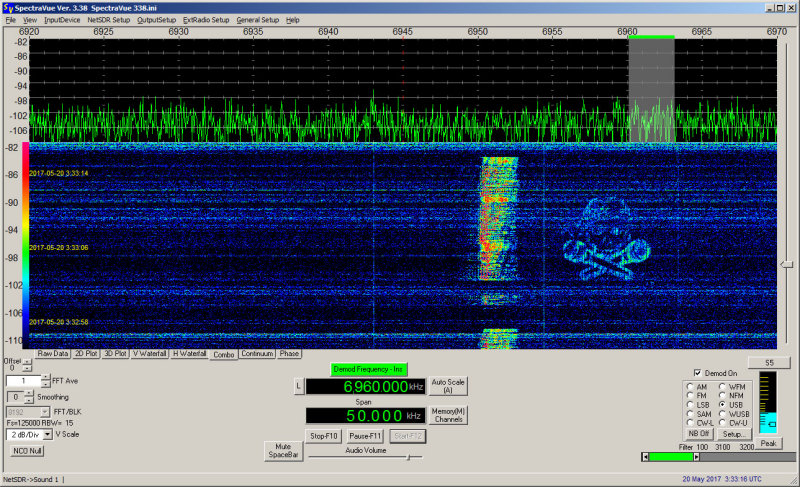This screenshot has height=487, width=800.
Task: Switch to the 3D Plot tab
Action: pyautogui.click(x=115, y=353)
